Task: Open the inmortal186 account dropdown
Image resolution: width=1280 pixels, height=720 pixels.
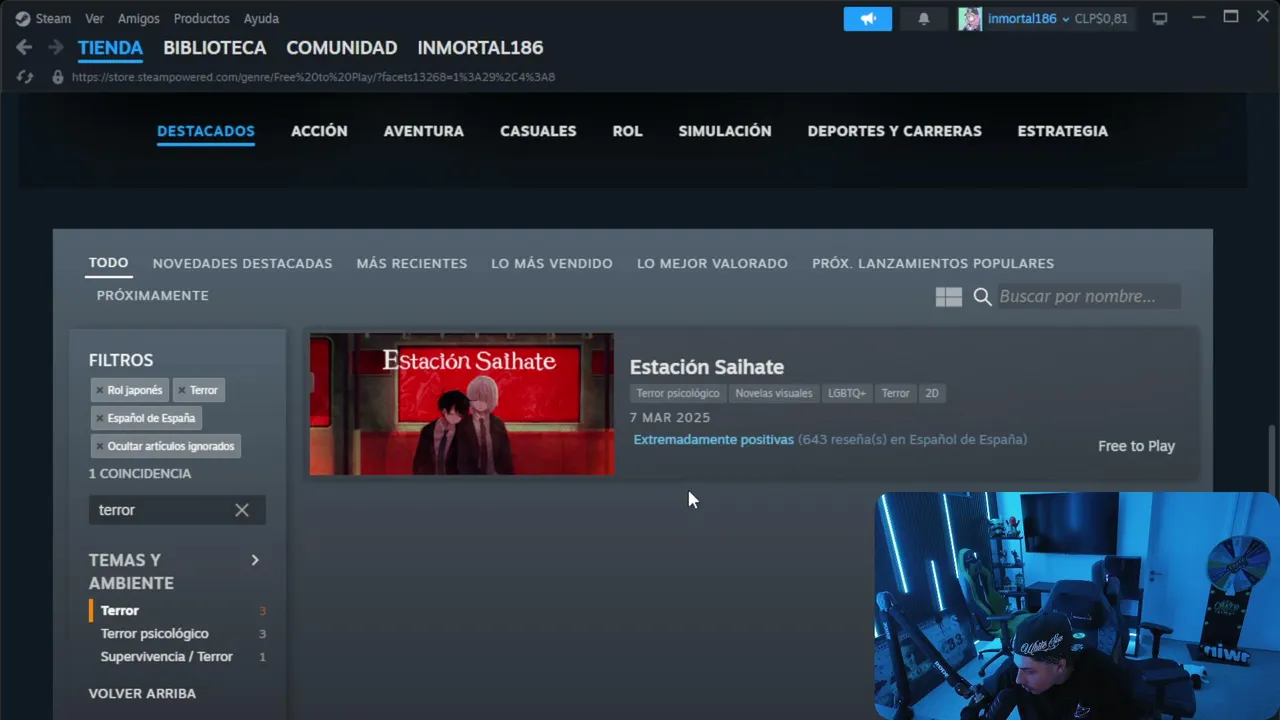Action: pyautogui.click(x=1029, y=19)
